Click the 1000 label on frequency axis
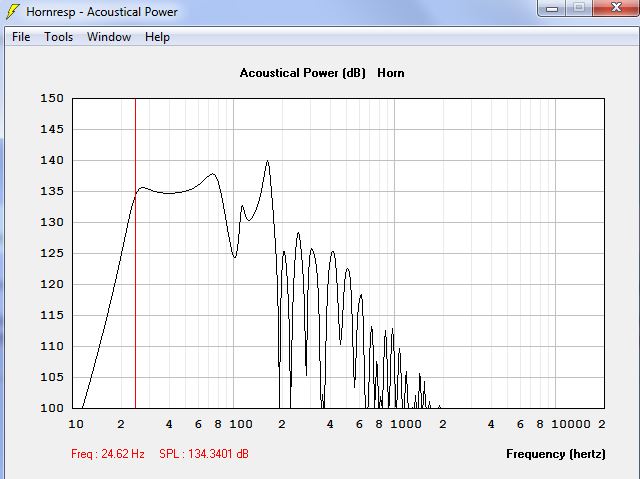This screenshot has width=640, height=479. [406, 424]
